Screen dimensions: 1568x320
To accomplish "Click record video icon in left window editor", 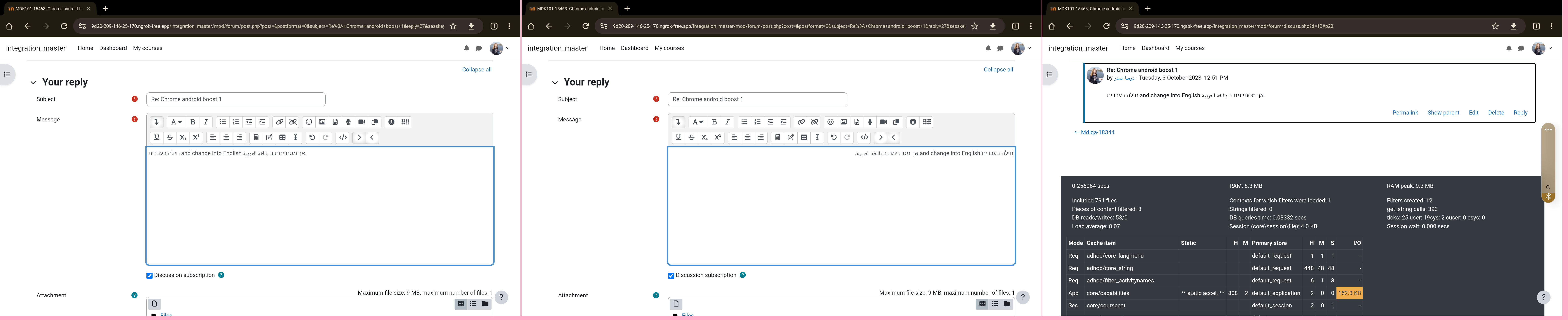I will tap(362, 122).
